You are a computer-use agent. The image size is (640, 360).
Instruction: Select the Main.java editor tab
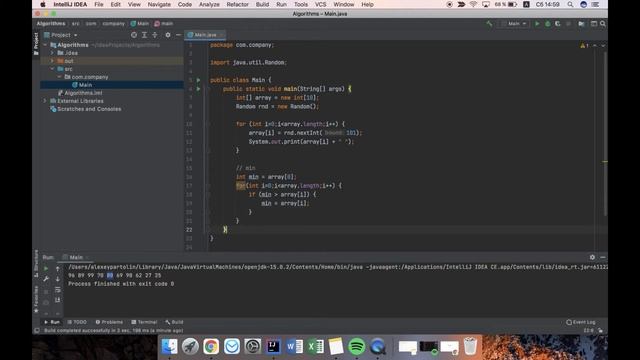tap(205, 35)
